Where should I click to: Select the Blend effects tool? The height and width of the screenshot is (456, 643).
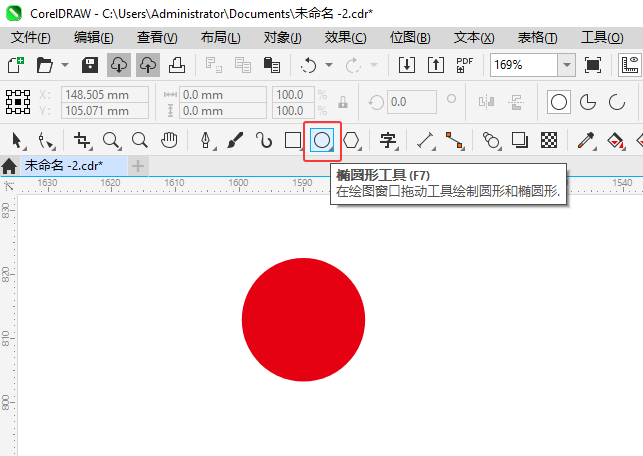tap(492, 141)
